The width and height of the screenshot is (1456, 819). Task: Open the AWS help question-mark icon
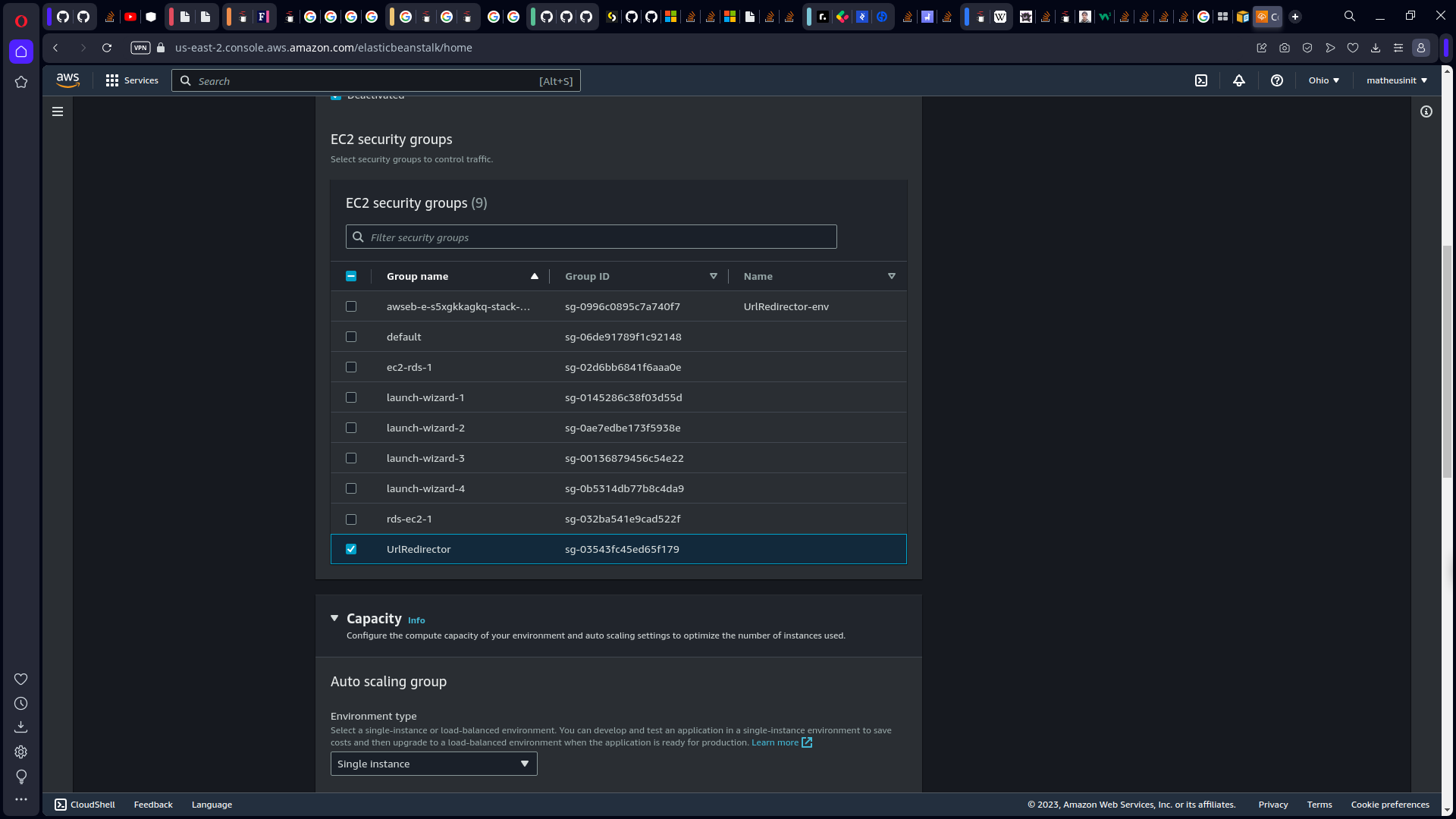pyautogui.click(x=1277, y=80)
